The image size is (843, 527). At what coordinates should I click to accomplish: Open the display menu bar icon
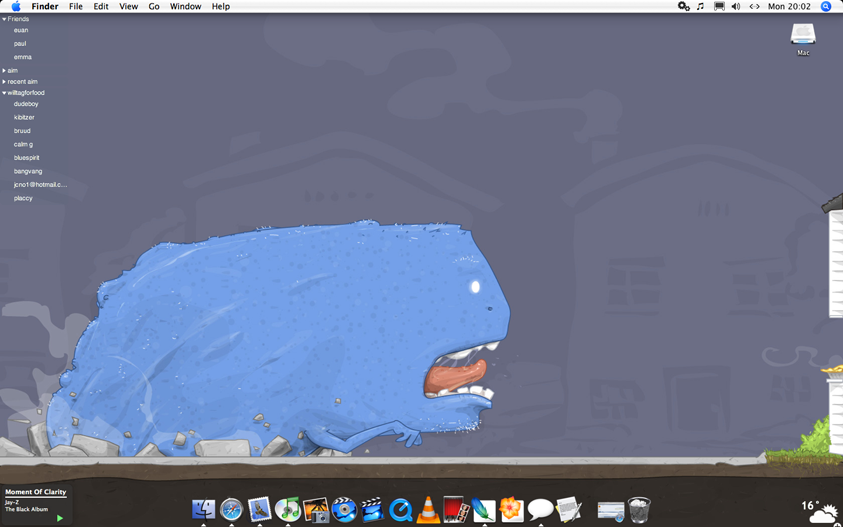pos(719,6)
